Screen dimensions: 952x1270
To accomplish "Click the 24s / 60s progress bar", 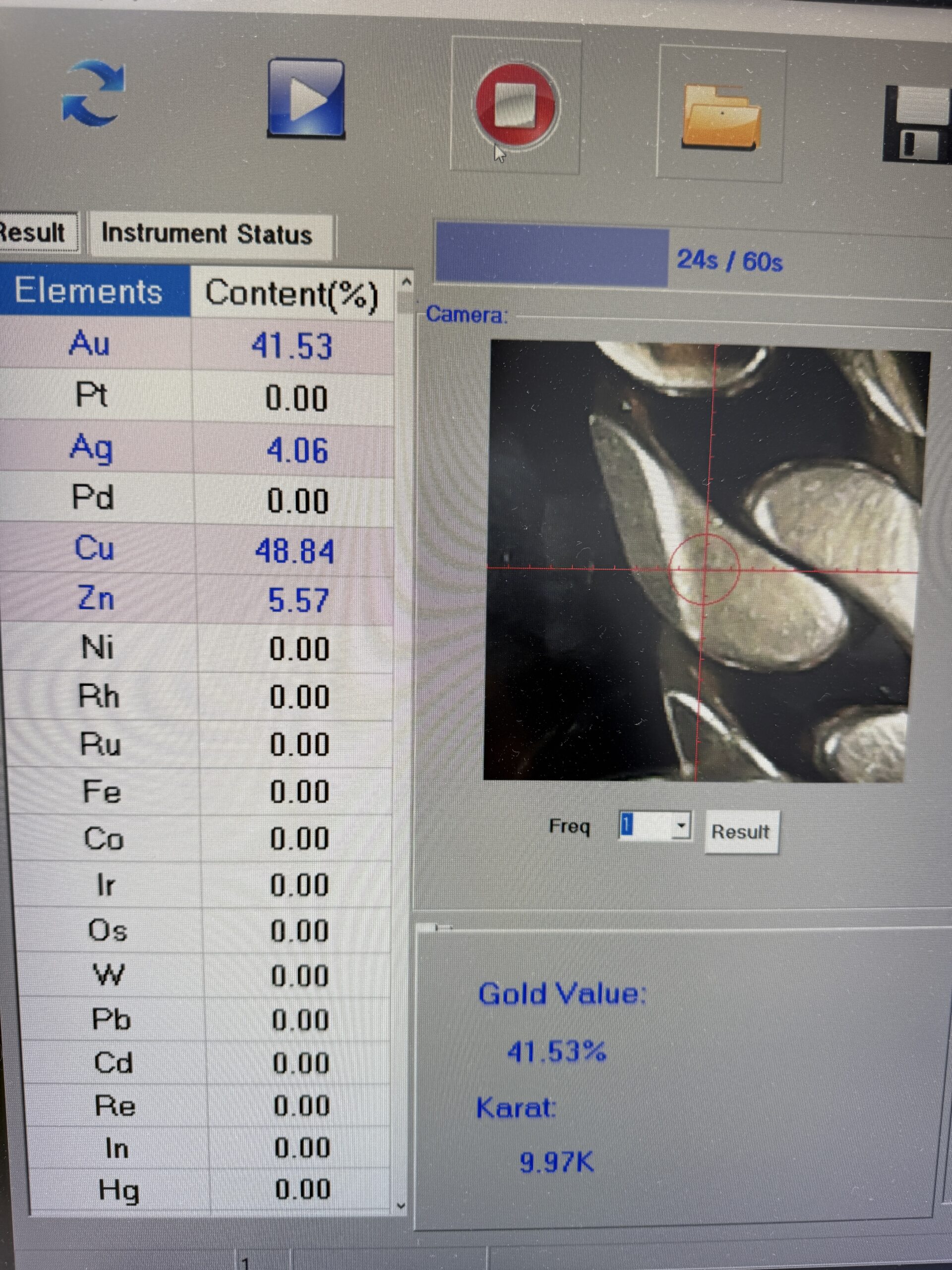I will point(552,255).
